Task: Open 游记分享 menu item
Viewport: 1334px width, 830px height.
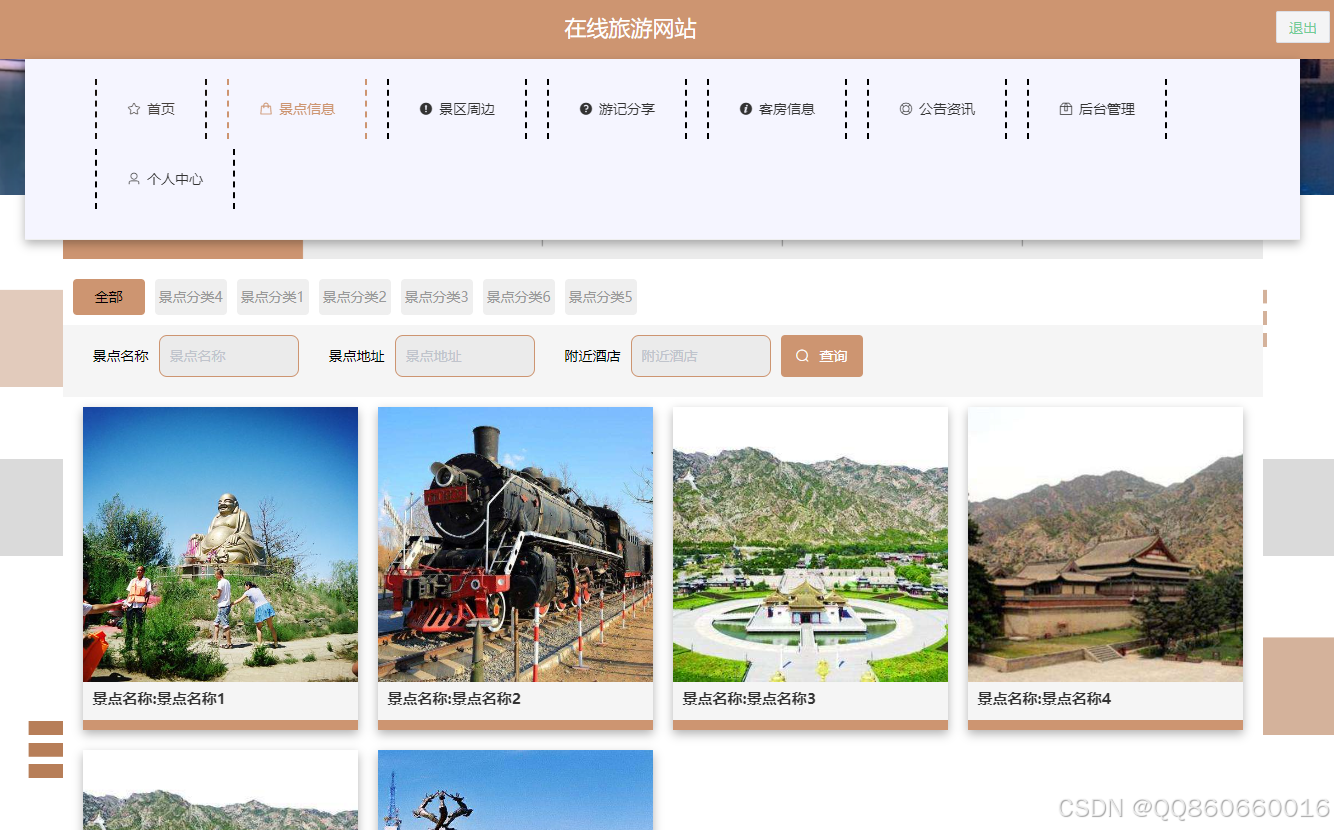Action: pyautogui.click(x=617, y=109)
